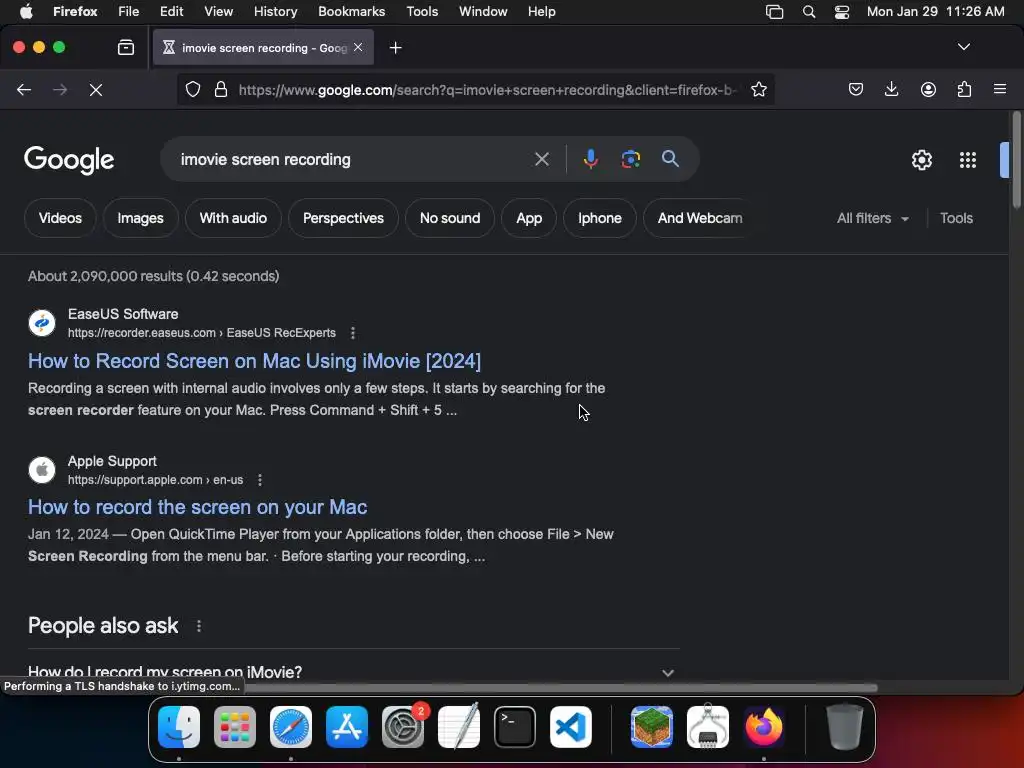The width and height of the screenshot is (1024, 768).
Task: Filter results by Images
Action: click(140, 218)
